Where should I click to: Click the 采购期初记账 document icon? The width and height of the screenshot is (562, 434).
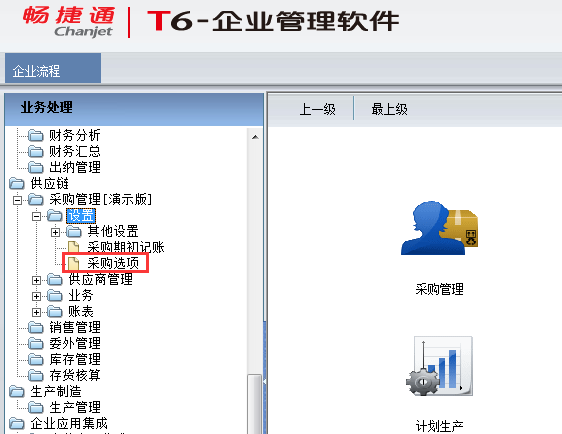pos(73,247)
